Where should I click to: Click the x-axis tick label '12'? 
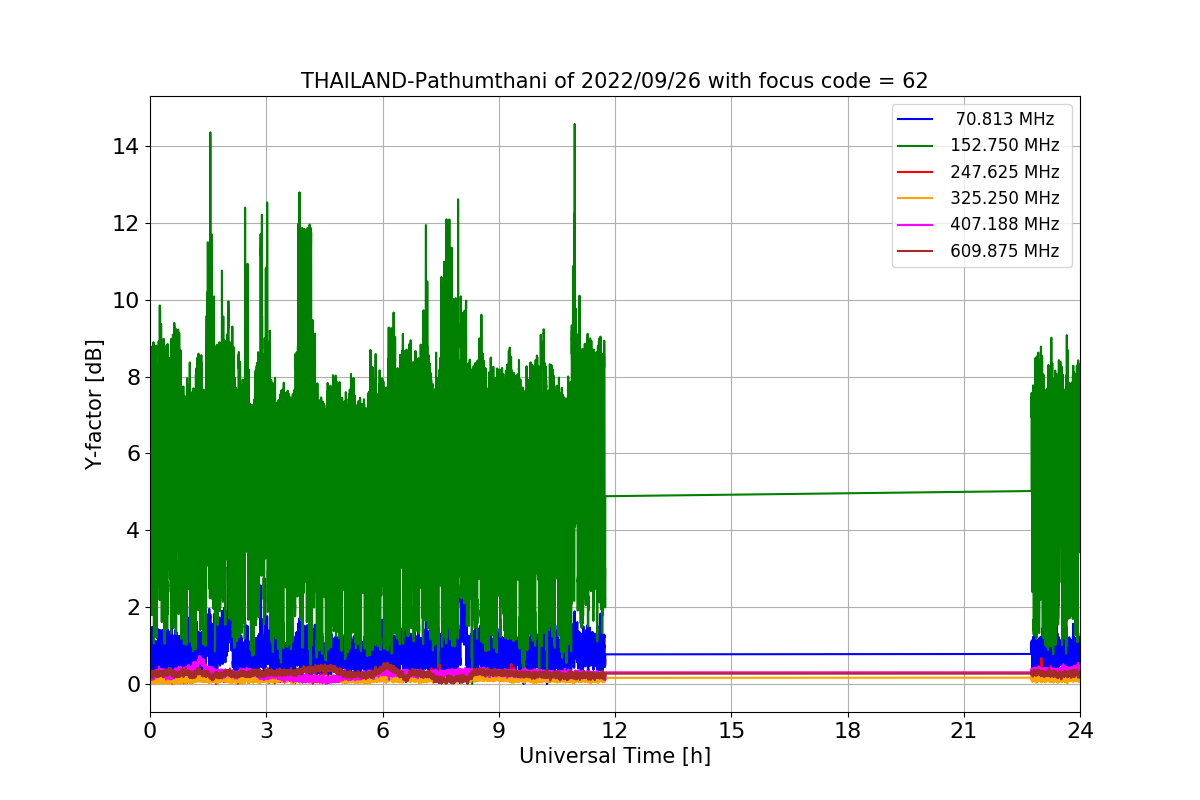click(x=615, y=730)
